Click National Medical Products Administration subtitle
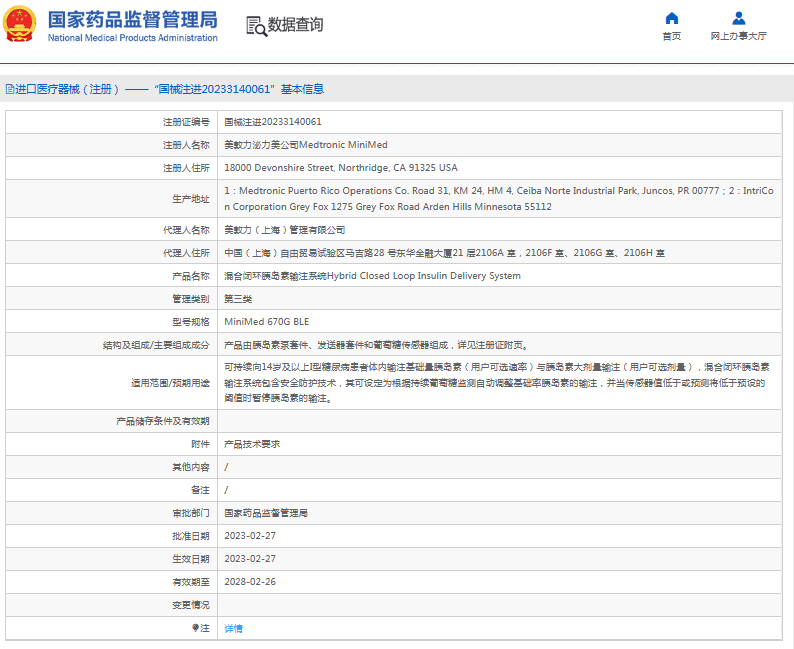Image resolution: width=794 pixels, height=649 pixels. (x=133, y=38)
